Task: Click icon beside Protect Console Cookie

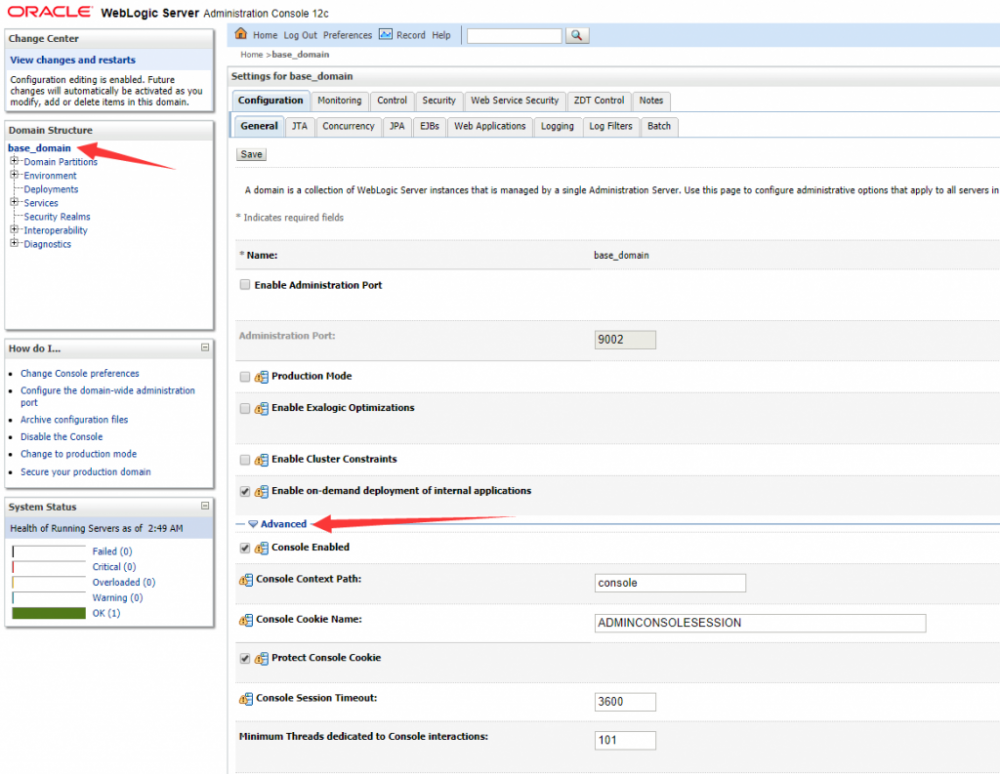Action: [261, 658]
